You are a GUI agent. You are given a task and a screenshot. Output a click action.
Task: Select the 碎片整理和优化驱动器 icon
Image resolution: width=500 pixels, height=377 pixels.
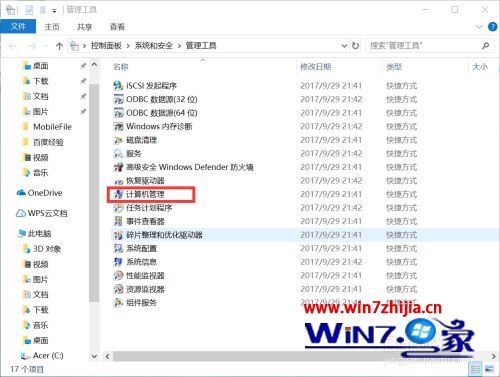[118, 235]
